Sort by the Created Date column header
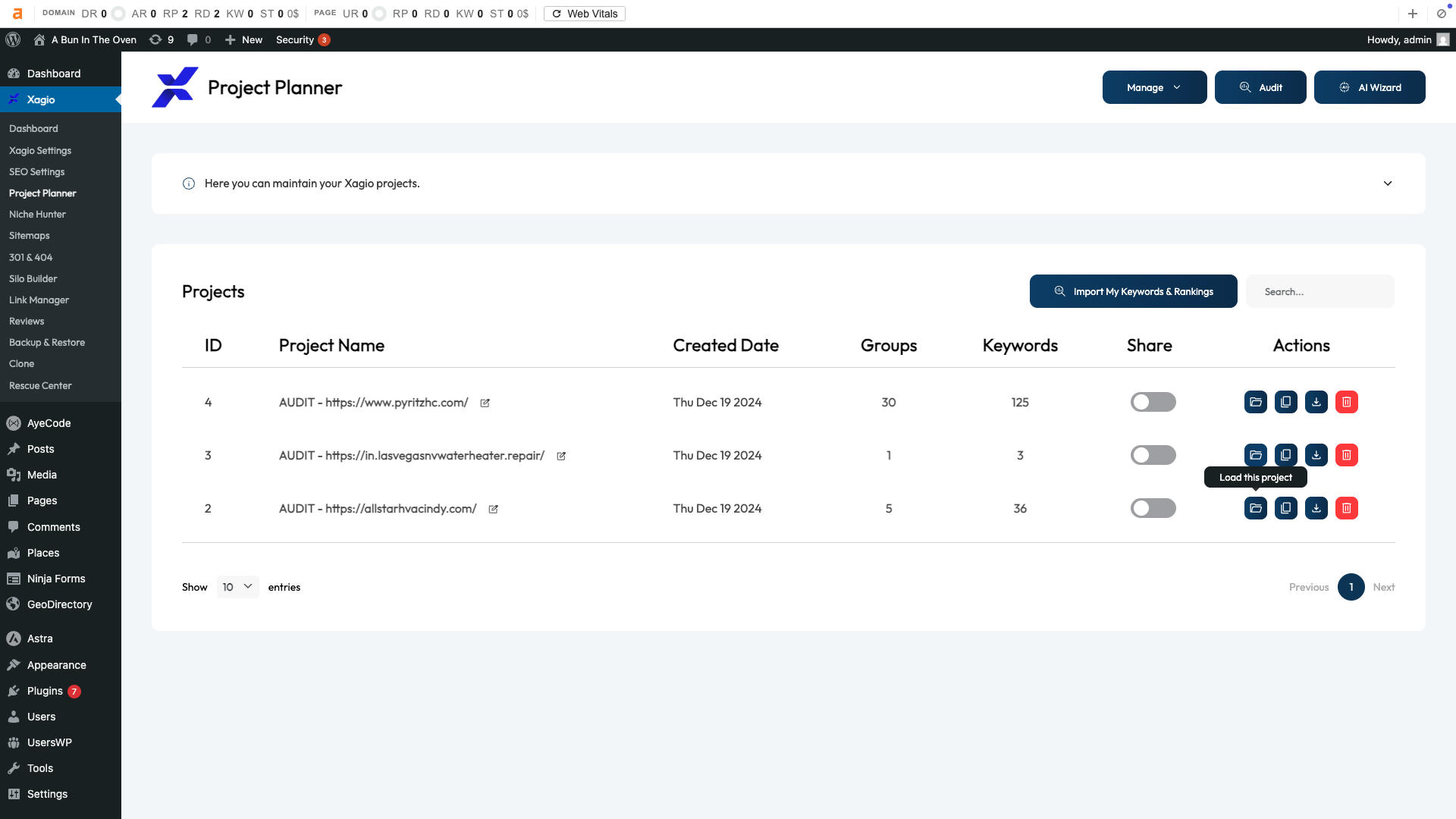 click(x=726, y=345)
